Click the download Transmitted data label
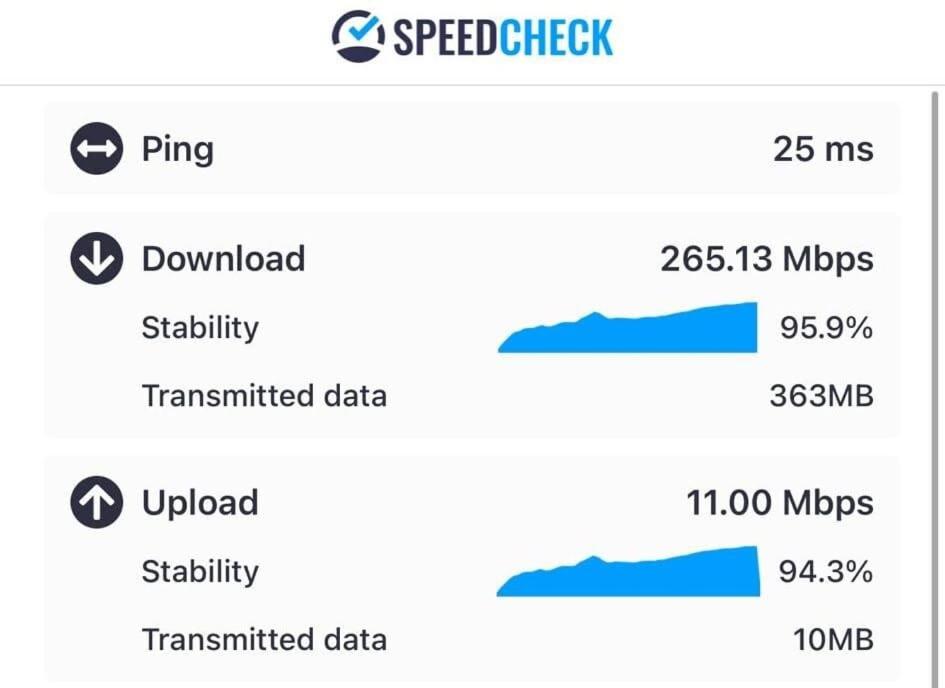 pyautogui.click(x=264, y=396)
